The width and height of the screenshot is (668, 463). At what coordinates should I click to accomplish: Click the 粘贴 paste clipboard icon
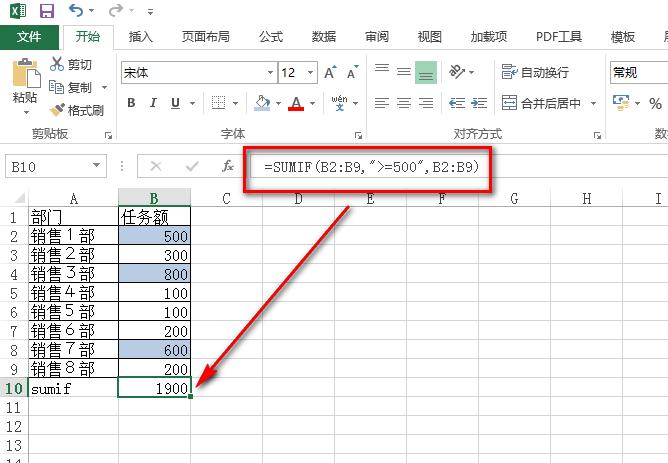[x=26, y=73]
